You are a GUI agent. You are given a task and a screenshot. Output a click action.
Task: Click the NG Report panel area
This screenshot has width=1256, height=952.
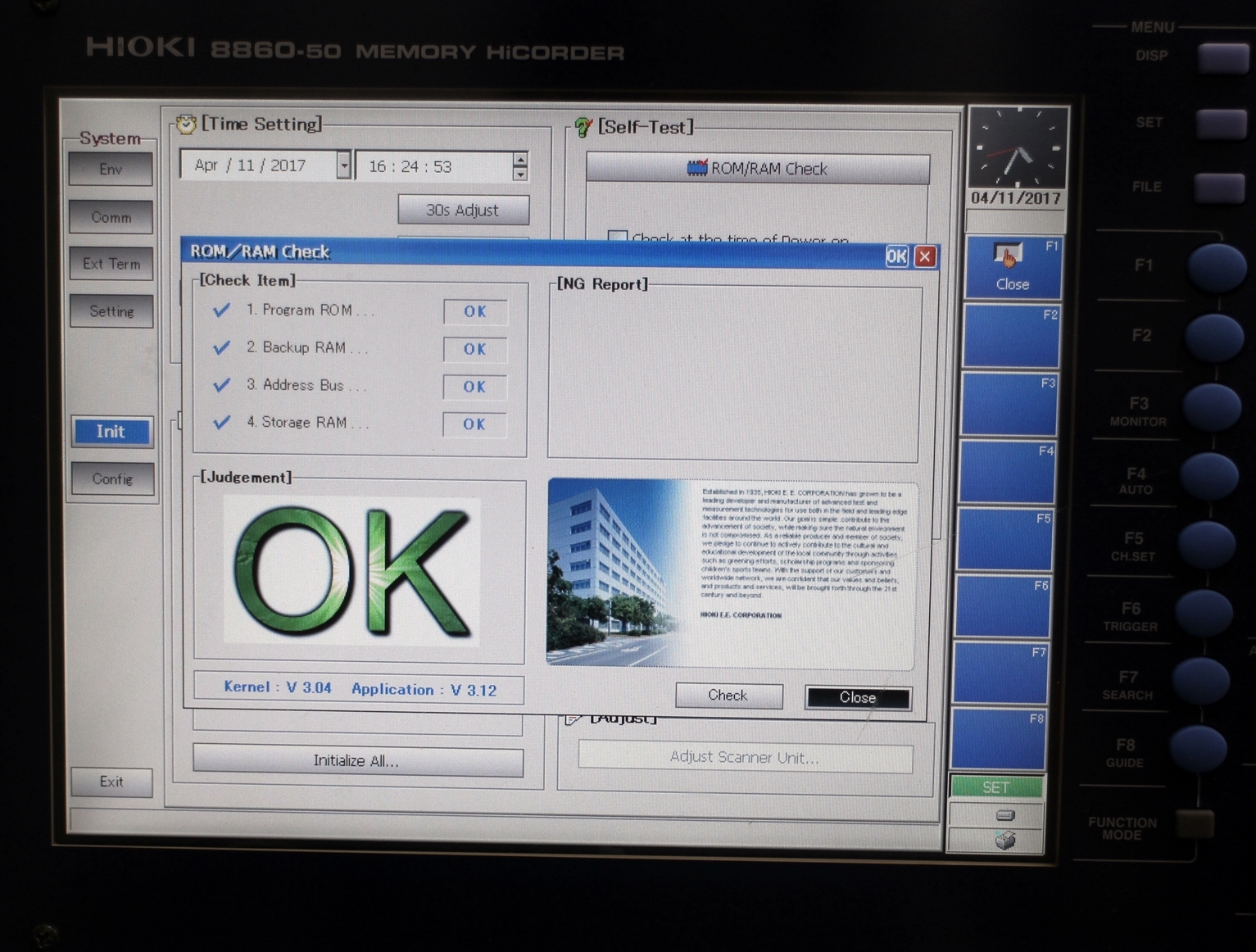coord(735,375)
